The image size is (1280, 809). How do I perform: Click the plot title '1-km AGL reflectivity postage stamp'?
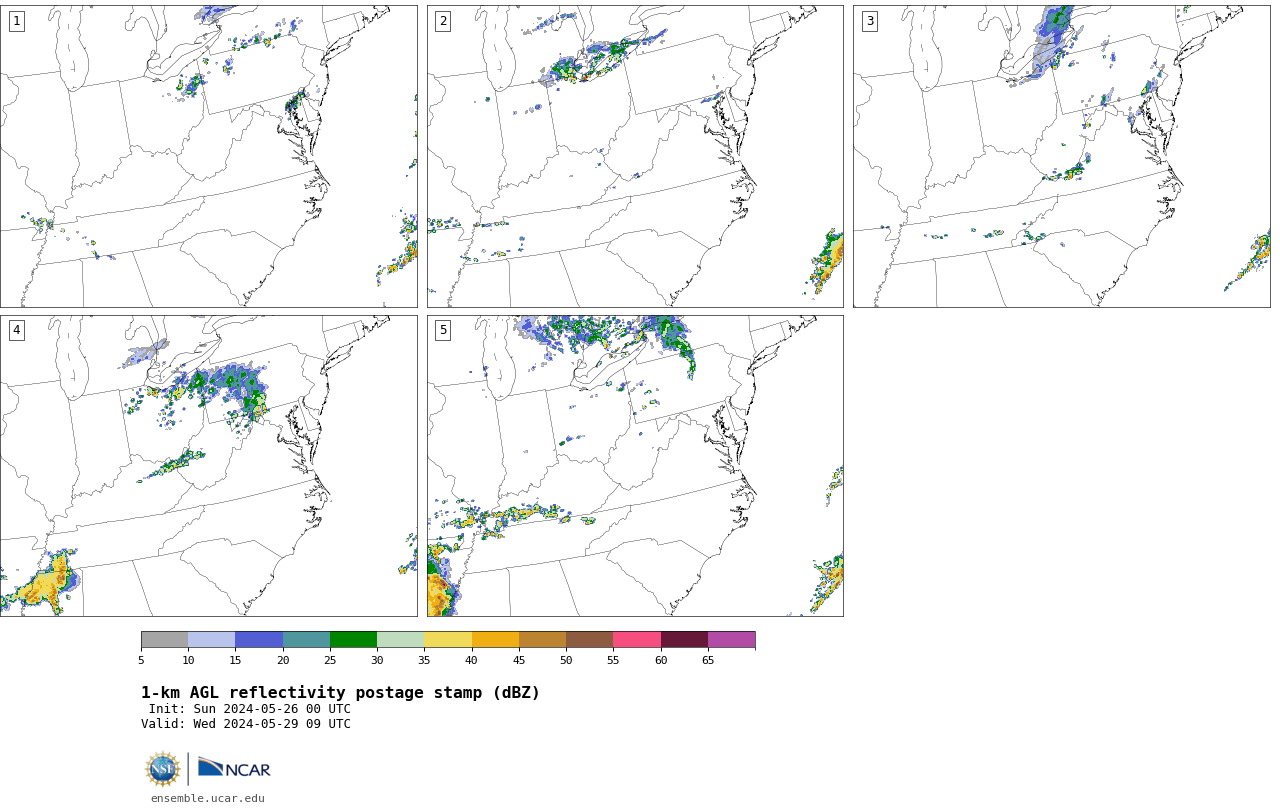tap(341, 693)
